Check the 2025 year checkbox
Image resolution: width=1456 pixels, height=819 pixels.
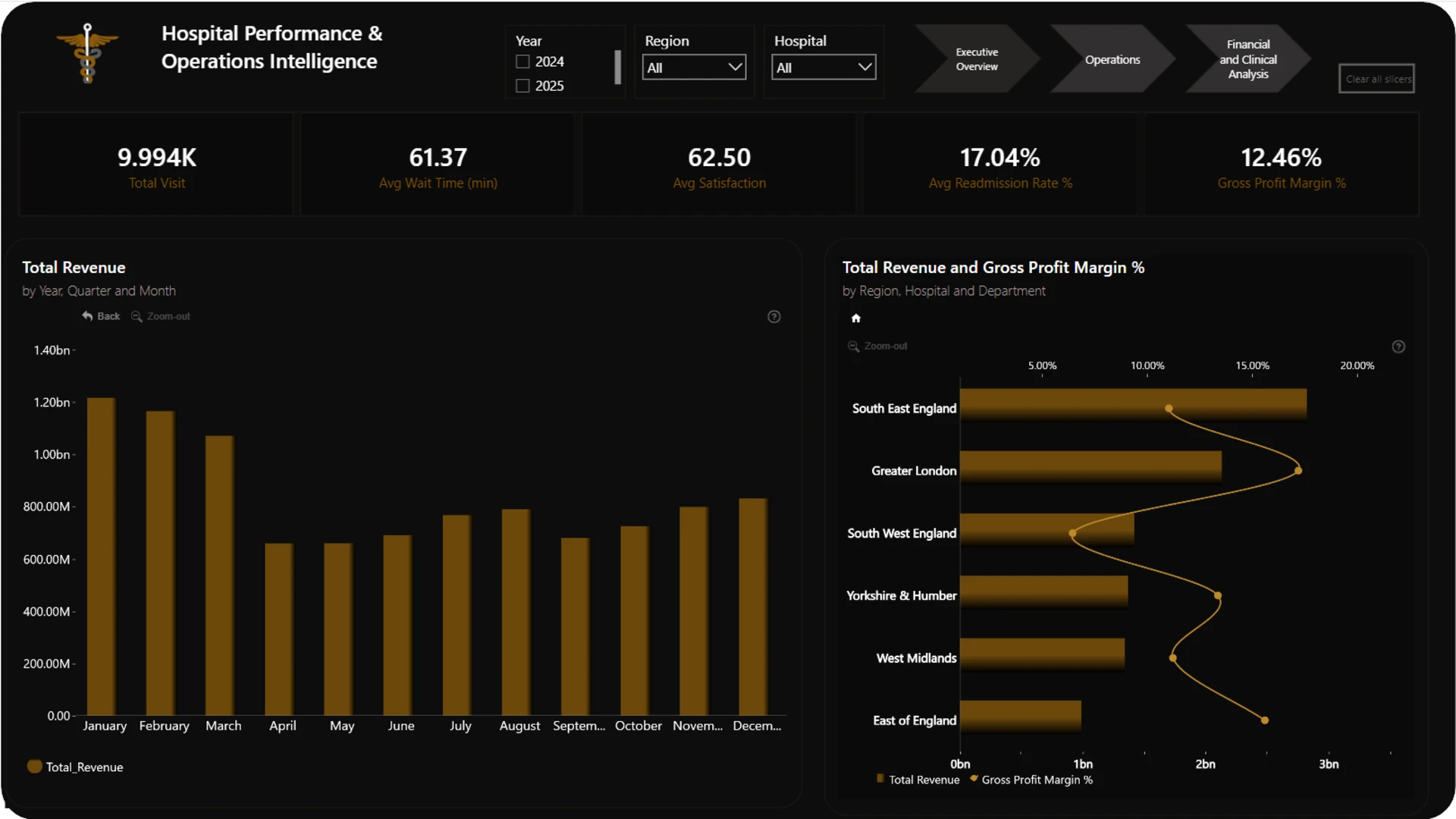pos(522,86)
